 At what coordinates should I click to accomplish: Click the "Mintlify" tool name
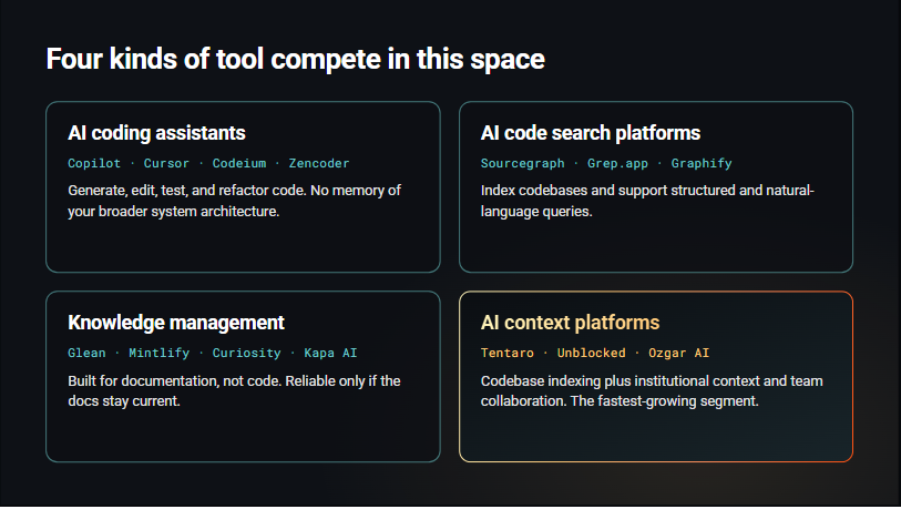(x=159, y=353)
